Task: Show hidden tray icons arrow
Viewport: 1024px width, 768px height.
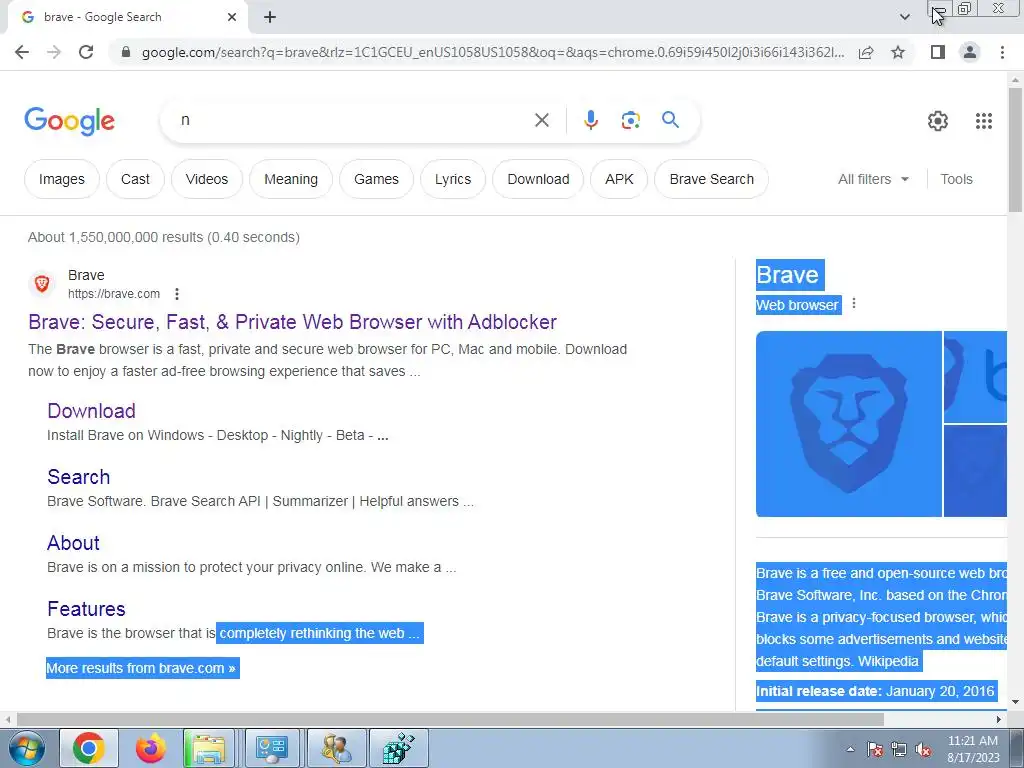Action: click(x=850, y=749)
